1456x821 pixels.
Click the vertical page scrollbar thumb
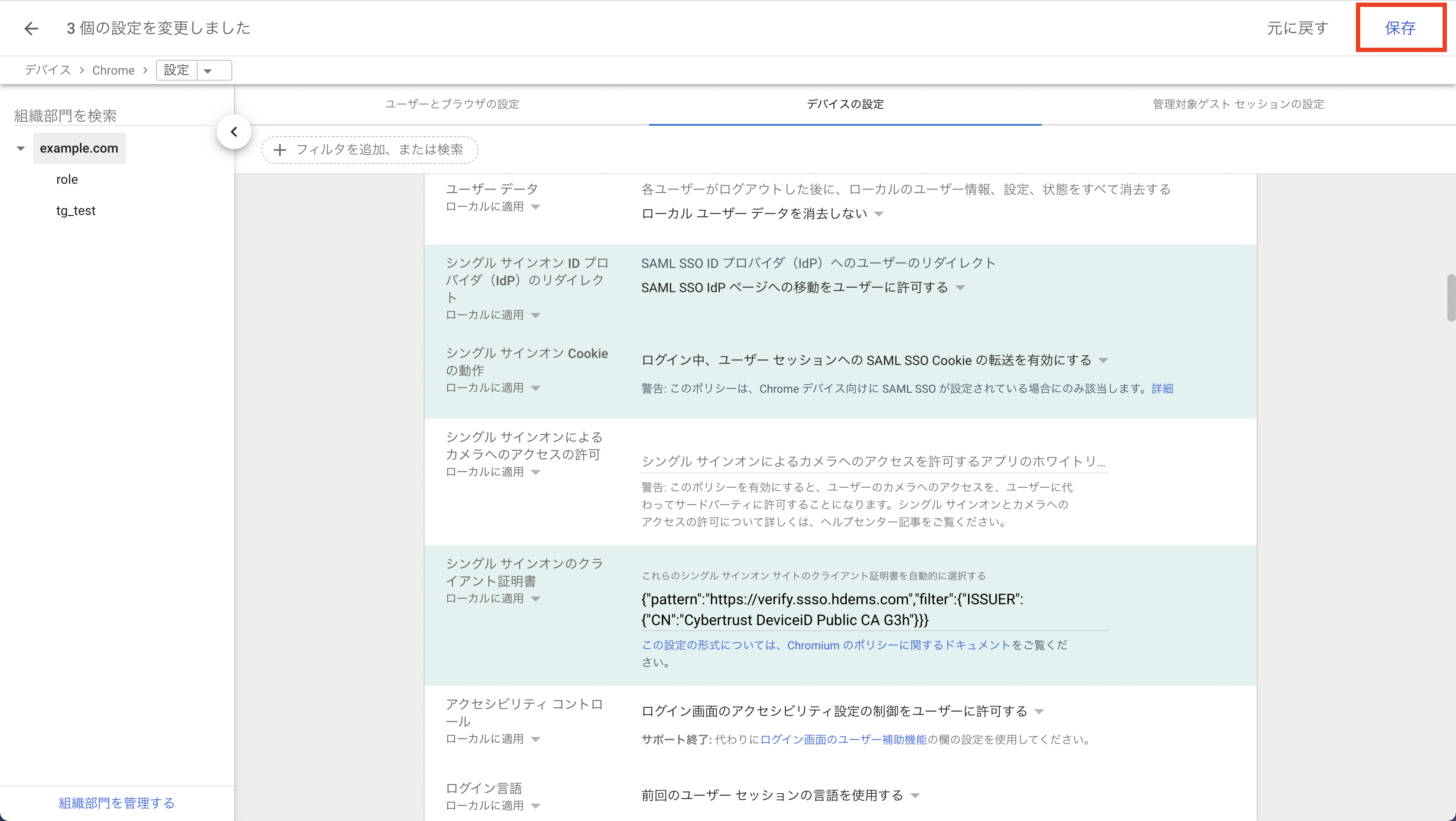pos(1451,297)
